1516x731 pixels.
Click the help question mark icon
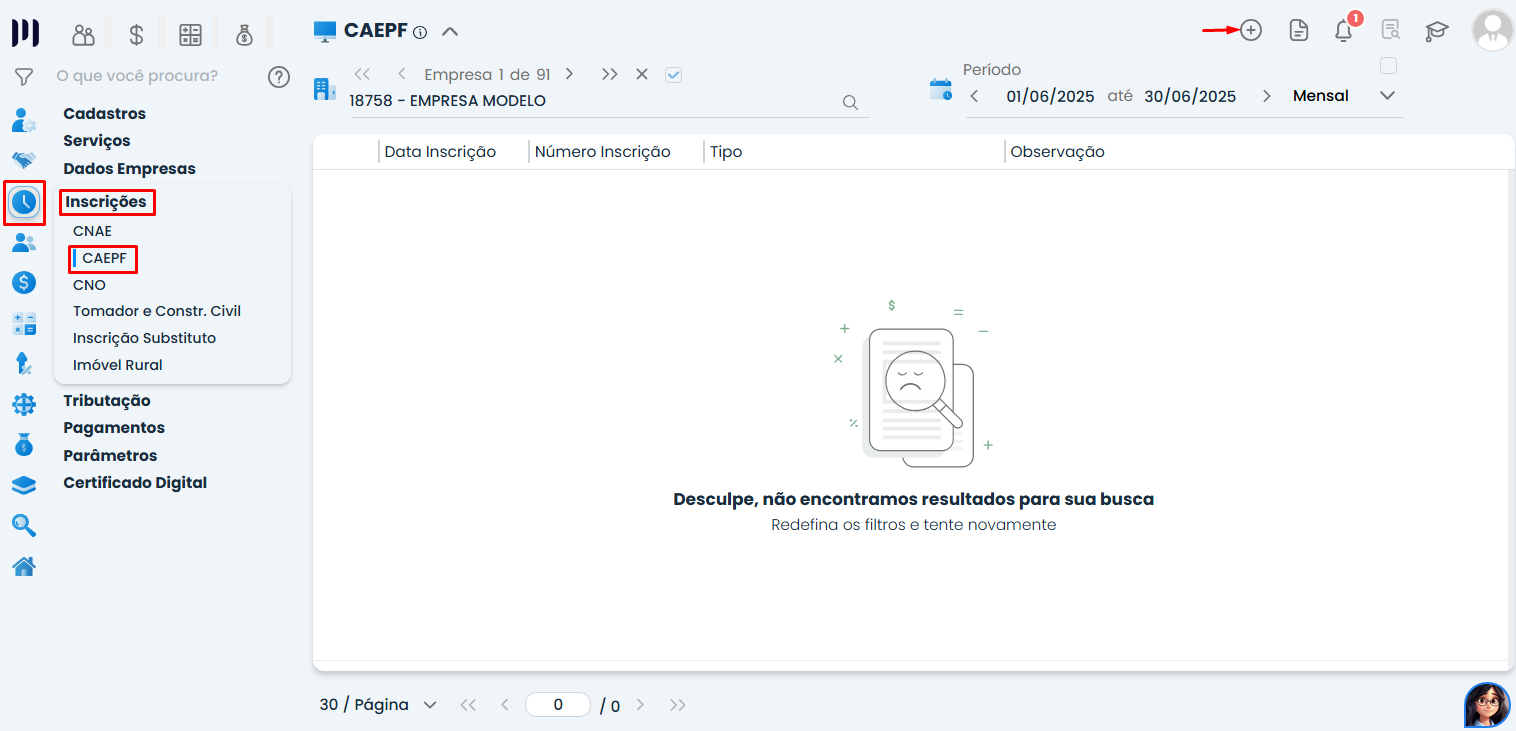(279, 76)
